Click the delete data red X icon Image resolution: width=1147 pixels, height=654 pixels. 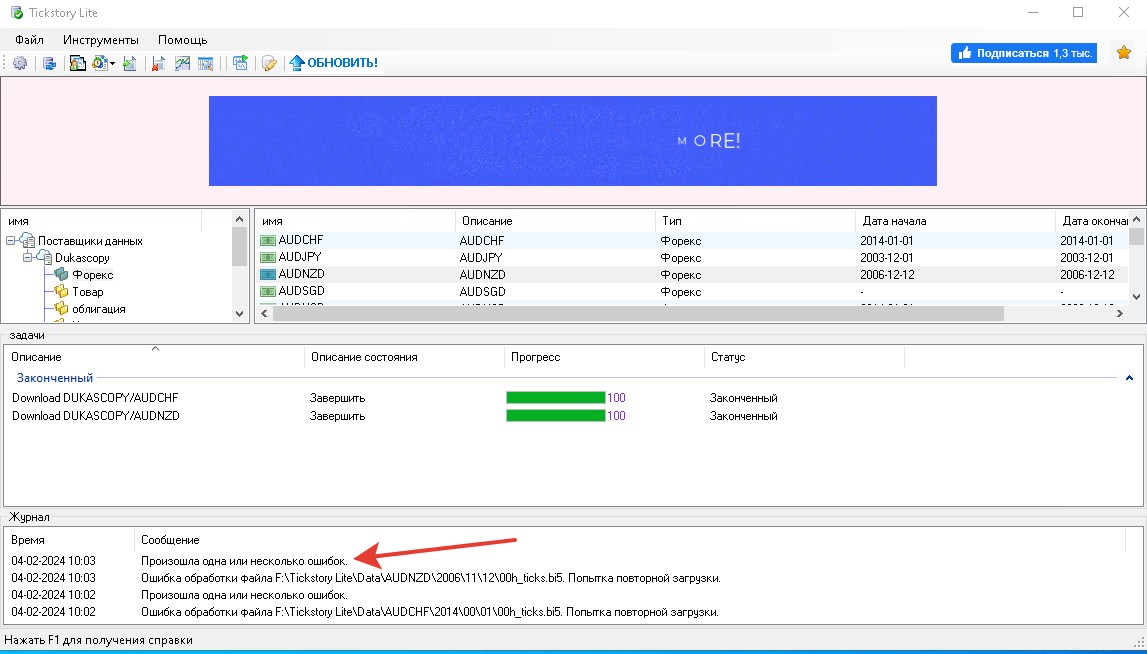click(x=159, y=64)
